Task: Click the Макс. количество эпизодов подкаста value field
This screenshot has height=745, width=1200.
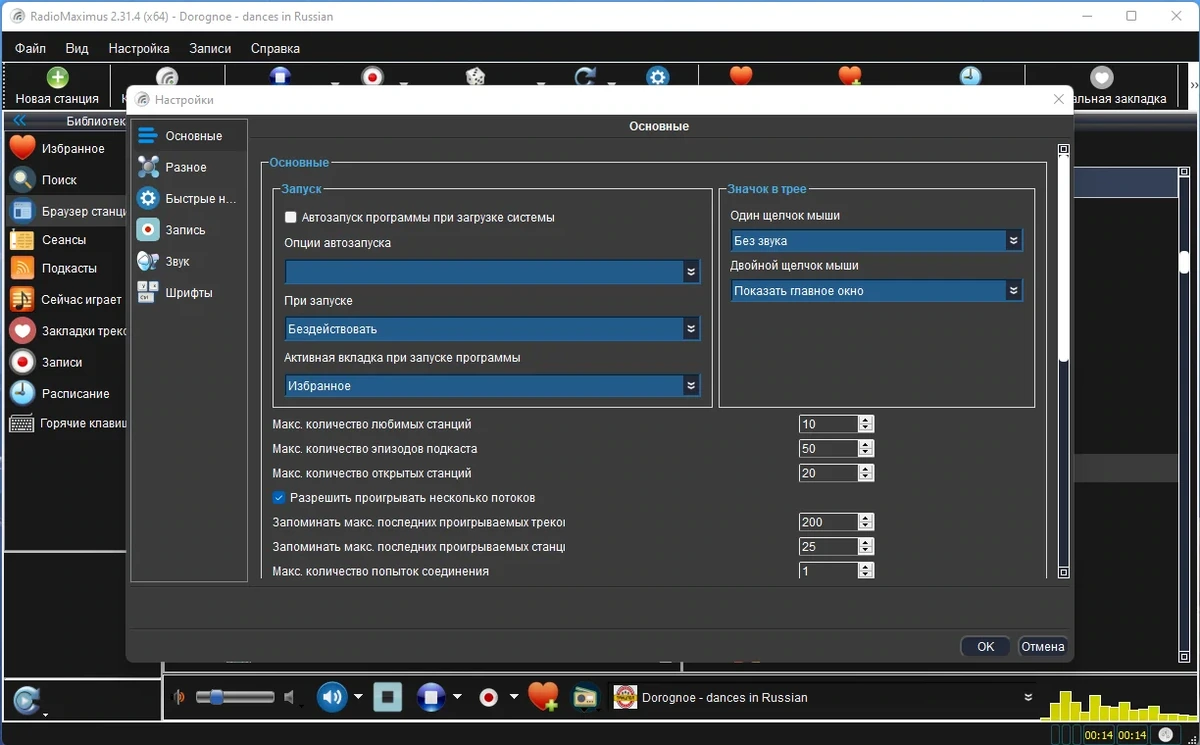Action: 828,448
